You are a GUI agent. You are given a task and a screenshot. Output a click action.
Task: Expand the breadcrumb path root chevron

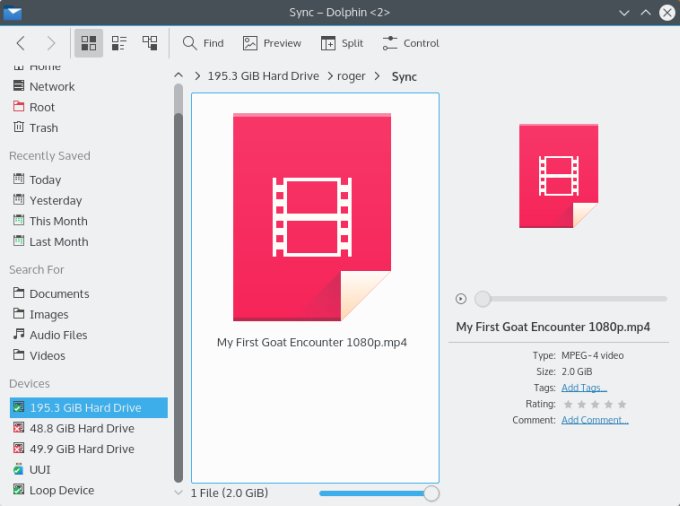[x=179, y=76]
